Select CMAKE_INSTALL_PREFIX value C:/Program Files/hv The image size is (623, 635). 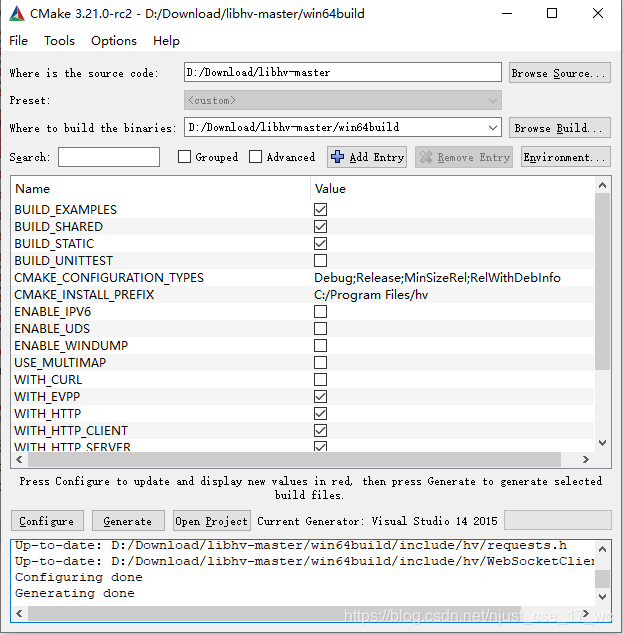pyautogui.click(x=371, y=295)
